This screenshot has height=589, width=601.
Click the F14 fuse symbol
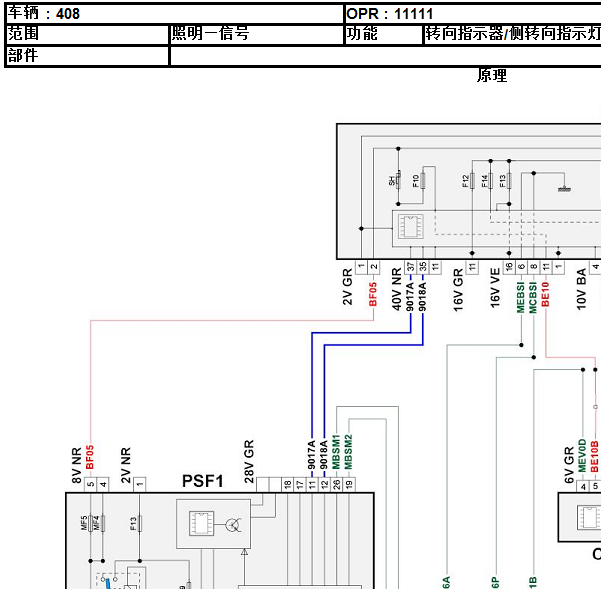coord(491,180)
